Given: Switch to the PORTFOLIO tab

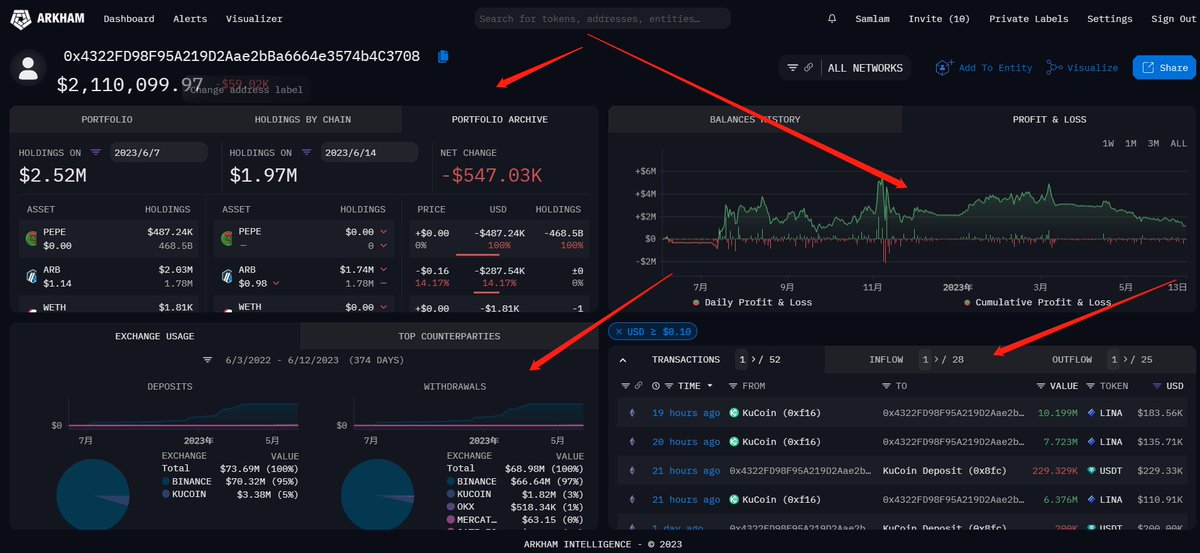Looking at the screenshot, I should click(107, 119).
